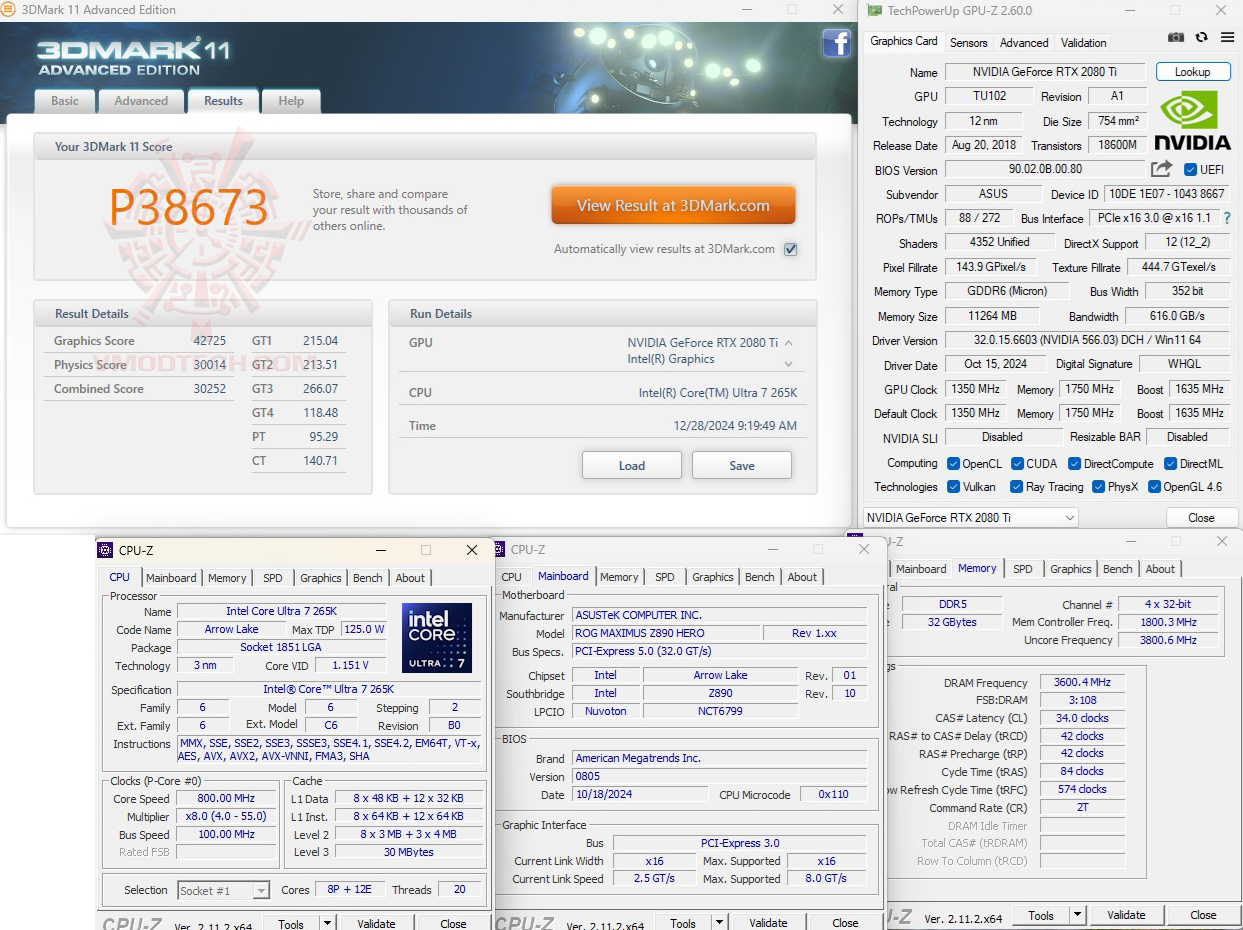The width and height of the screenshot is (1243, 930).
Task: Open the Validation tab in GPU-Z
Action: 1083,43
